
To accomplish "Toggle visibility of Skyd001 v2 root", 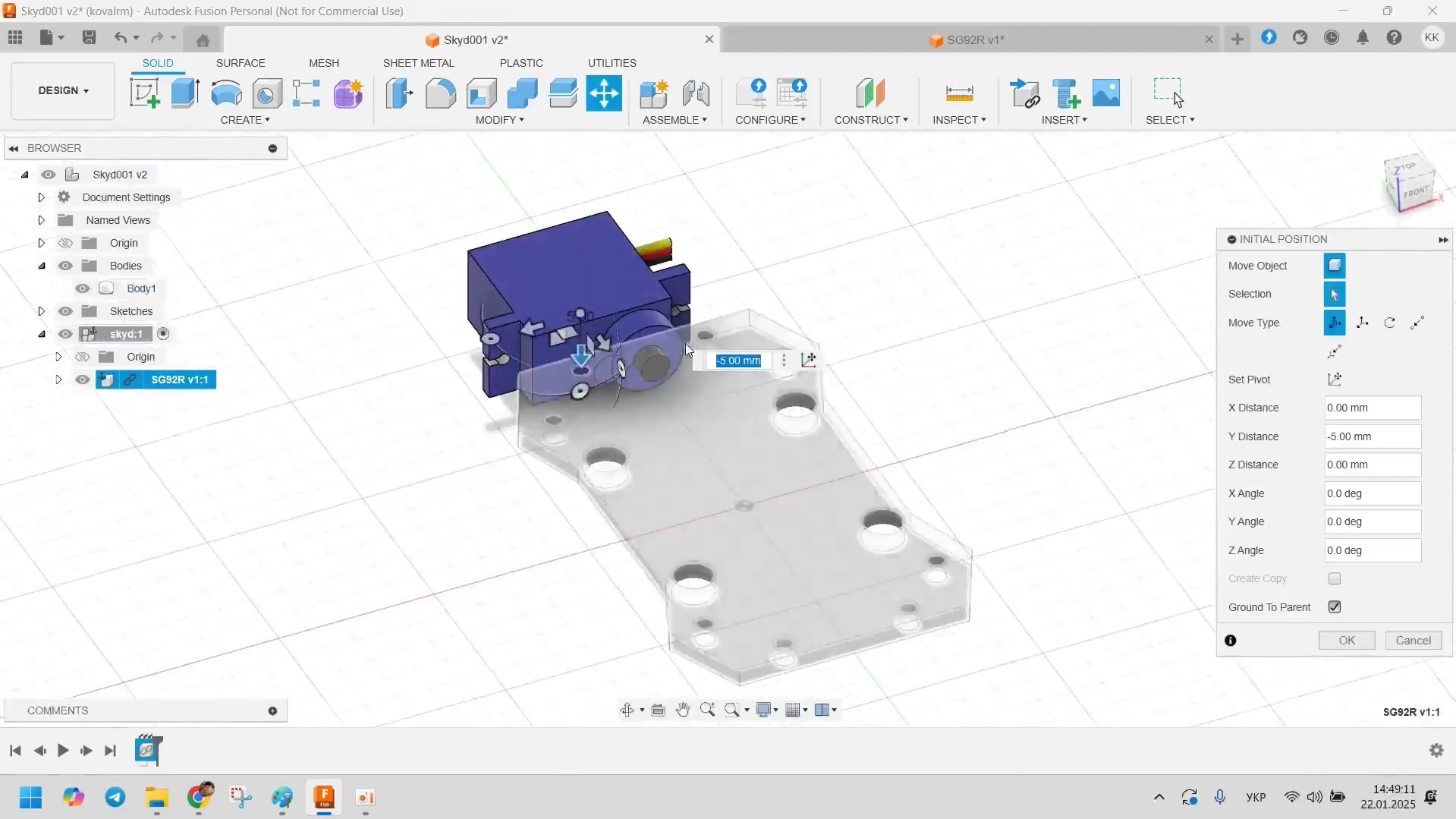I will (x=49, y=175).
